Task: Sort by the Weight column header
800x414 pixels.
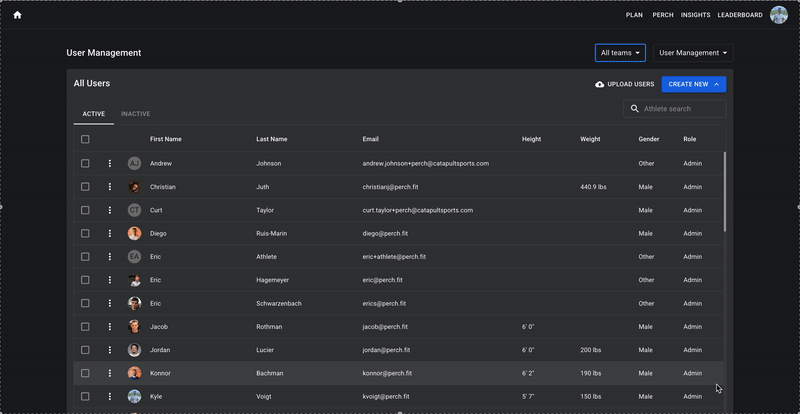Action: tap(590, 139)
